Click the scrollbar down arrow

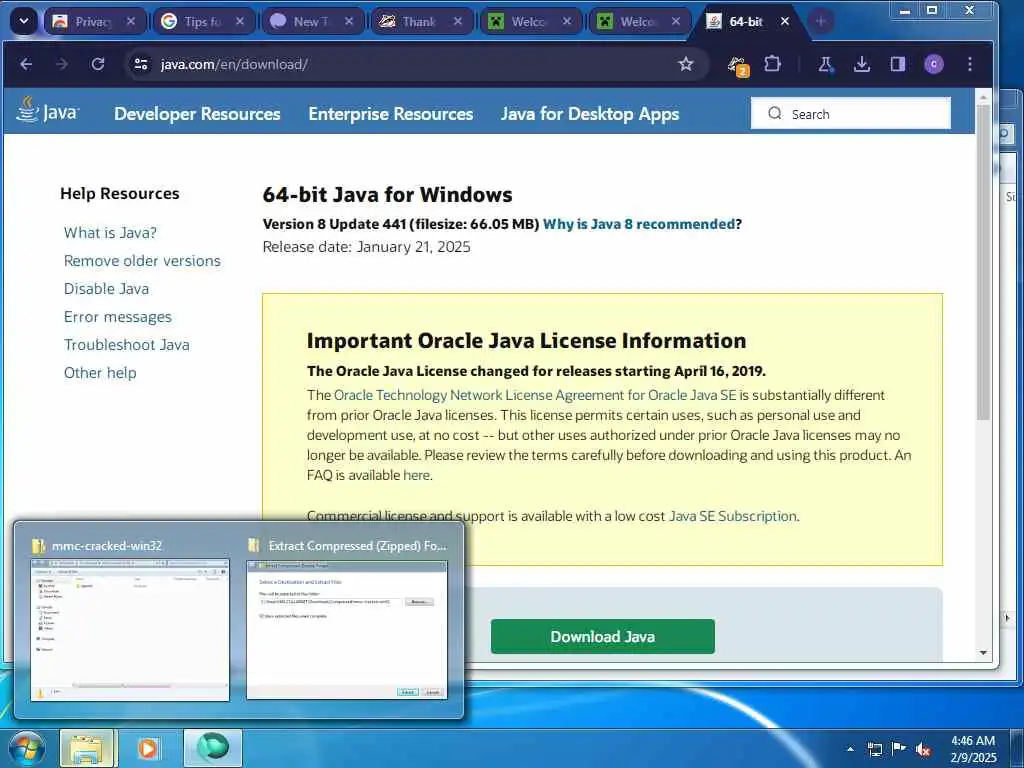coord(983,652)
